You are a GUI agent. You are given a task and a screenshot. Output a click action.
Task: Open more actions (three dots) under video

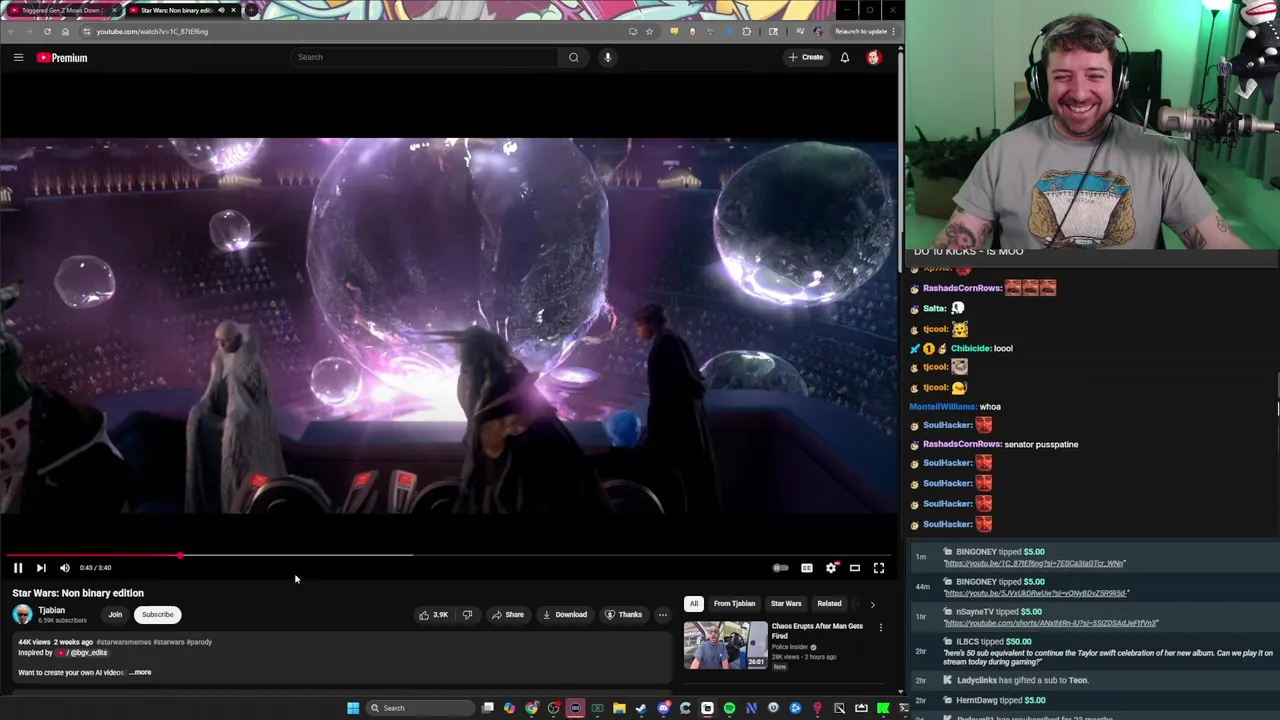(662, 615)
